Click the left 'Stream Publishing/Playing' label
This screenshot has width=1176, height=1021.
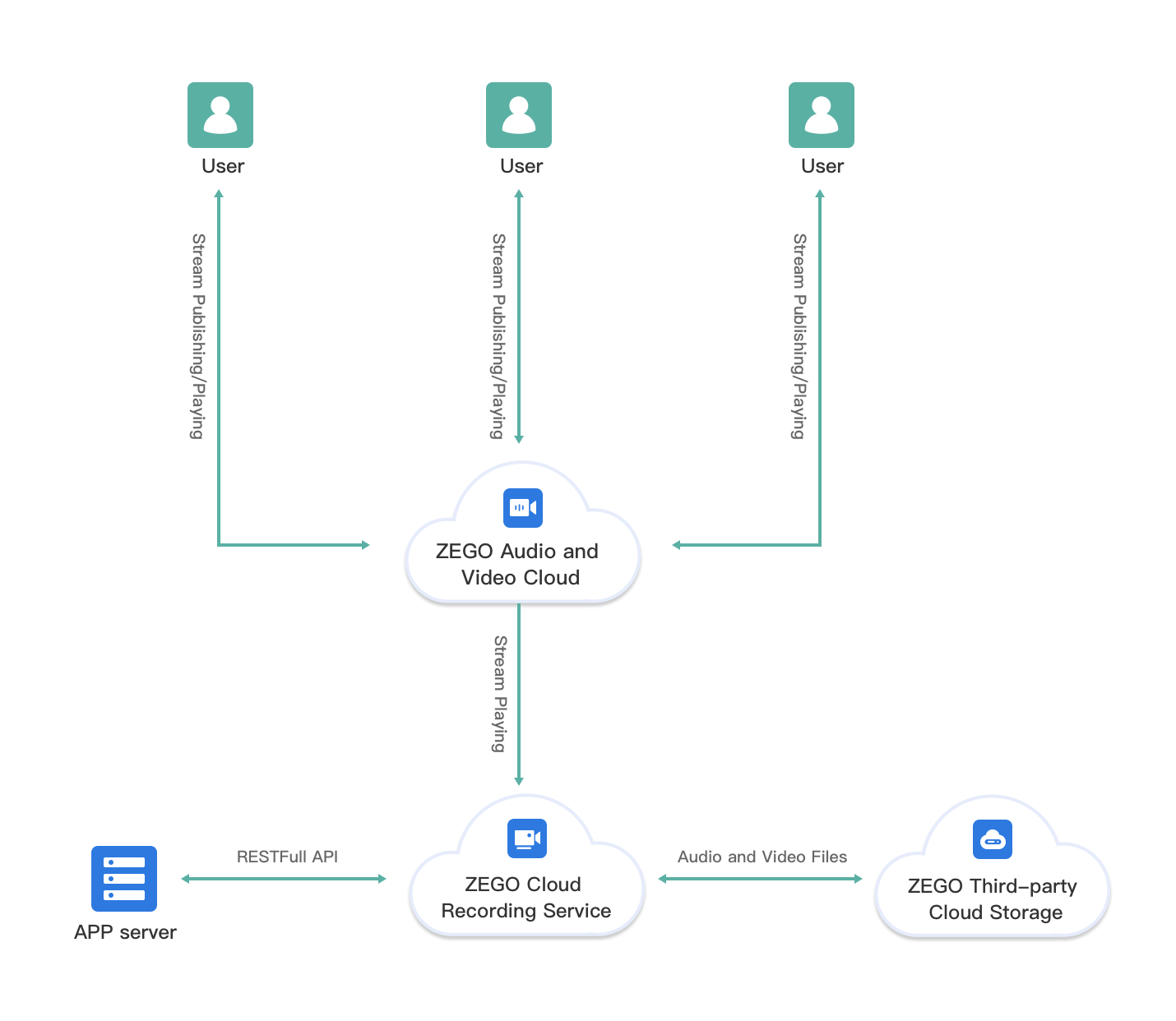(198, 336)
